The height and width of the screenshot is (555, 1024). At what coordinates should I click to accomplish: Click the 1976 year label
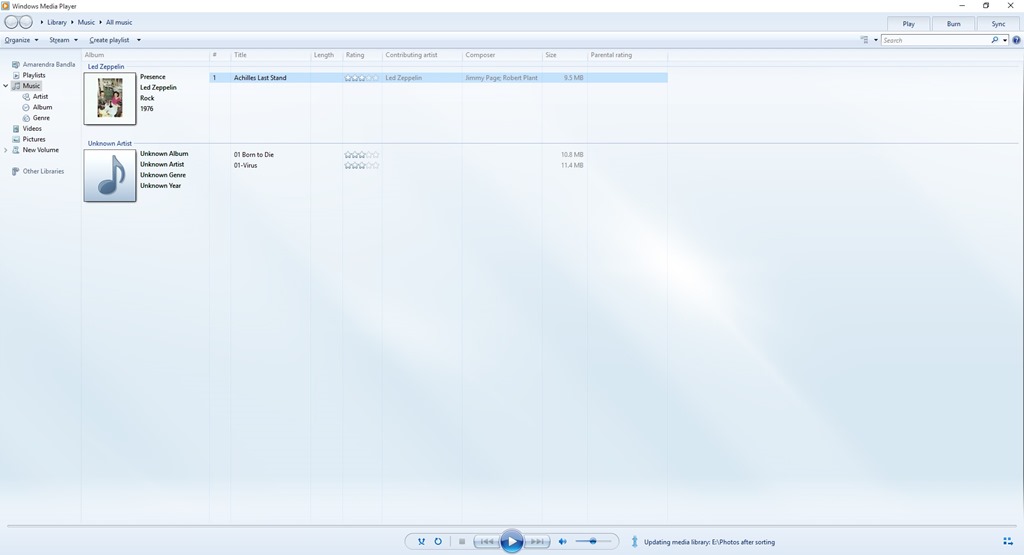[146, 108]
